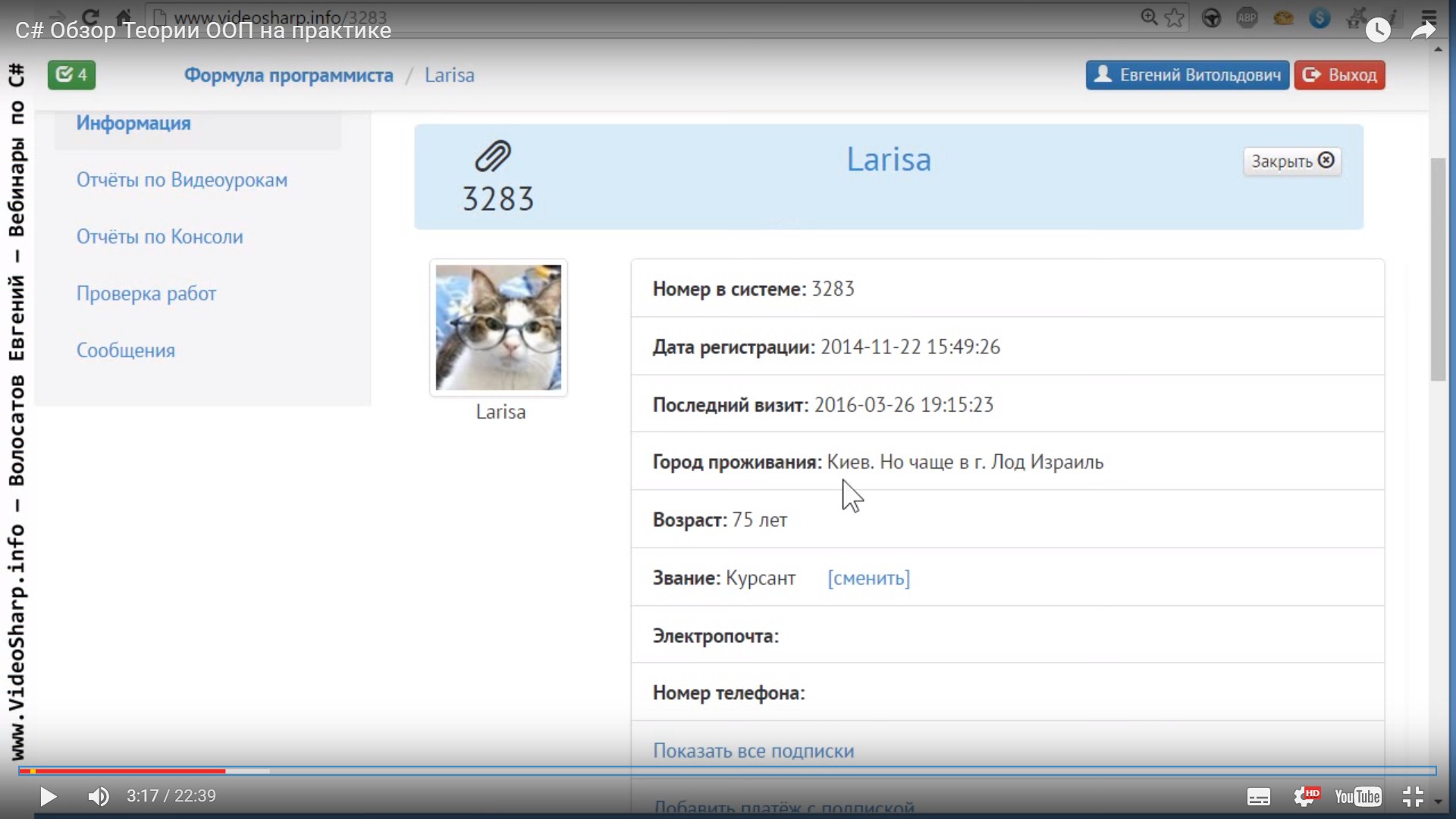Play the YouTube video
Viewport: 1456px width, 819px height.
coord(48,796)
